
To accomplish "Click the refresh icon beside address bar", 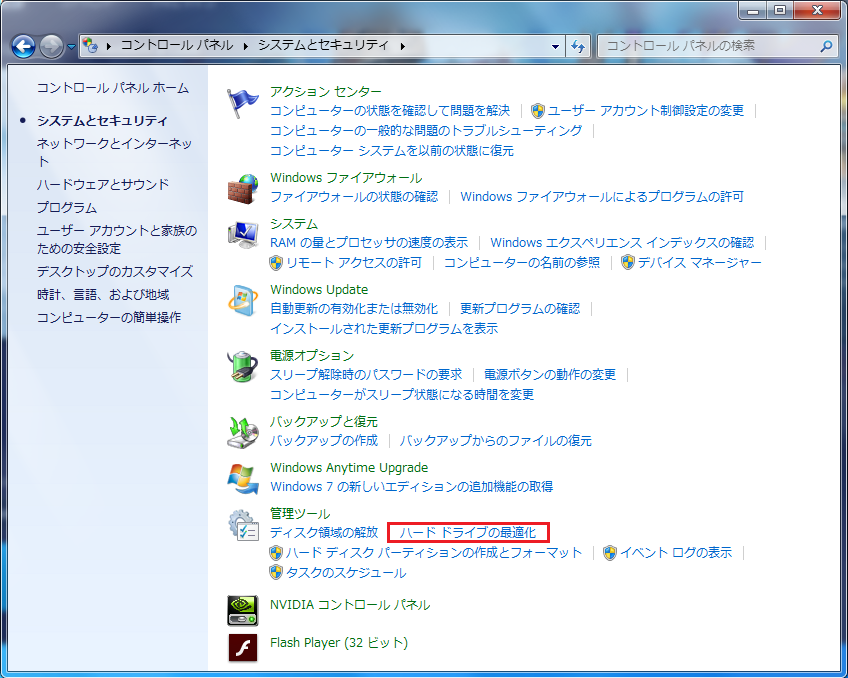I will (x=578, y=46).
